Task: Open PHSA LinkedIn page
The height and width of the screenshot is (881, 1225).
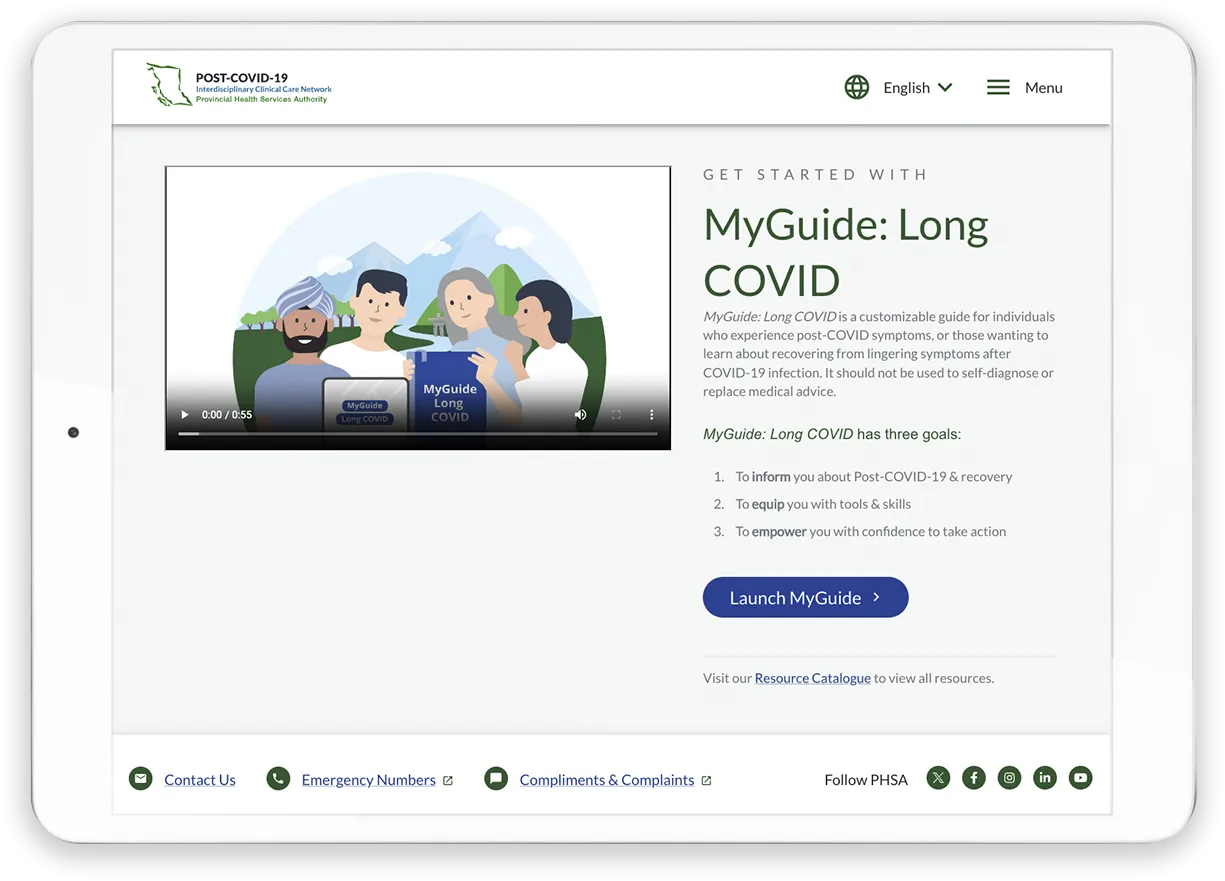Action: [1045, 778]
